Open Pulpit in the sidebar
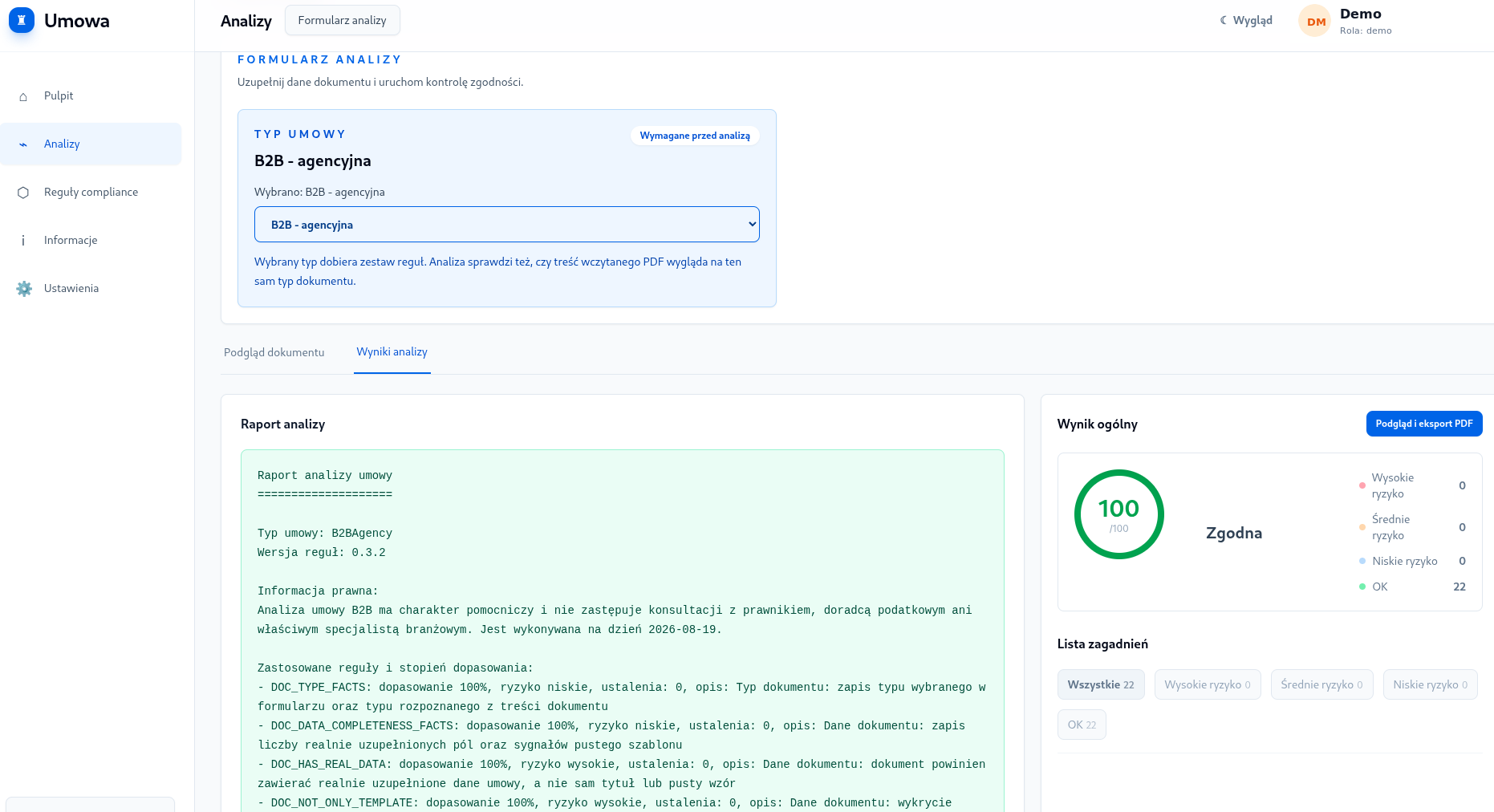Image resolution: width=1494 pixels, height=812 pixels. (x=91, y=95)
